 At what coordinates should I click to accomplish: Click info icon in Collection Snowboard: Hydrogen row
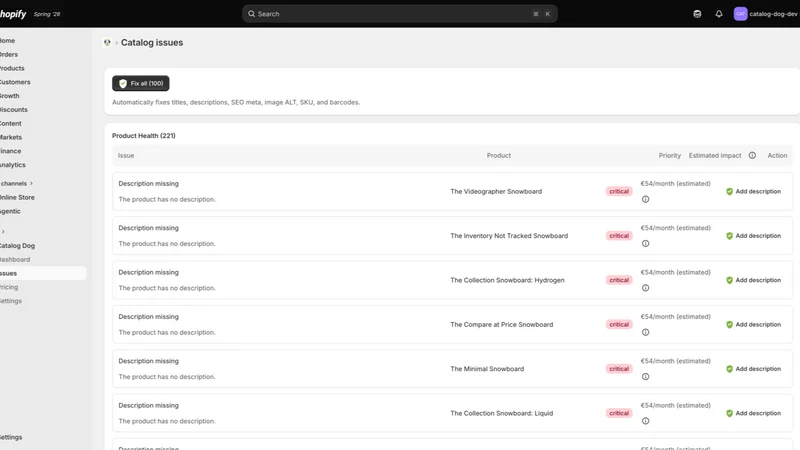pos(645,288)
